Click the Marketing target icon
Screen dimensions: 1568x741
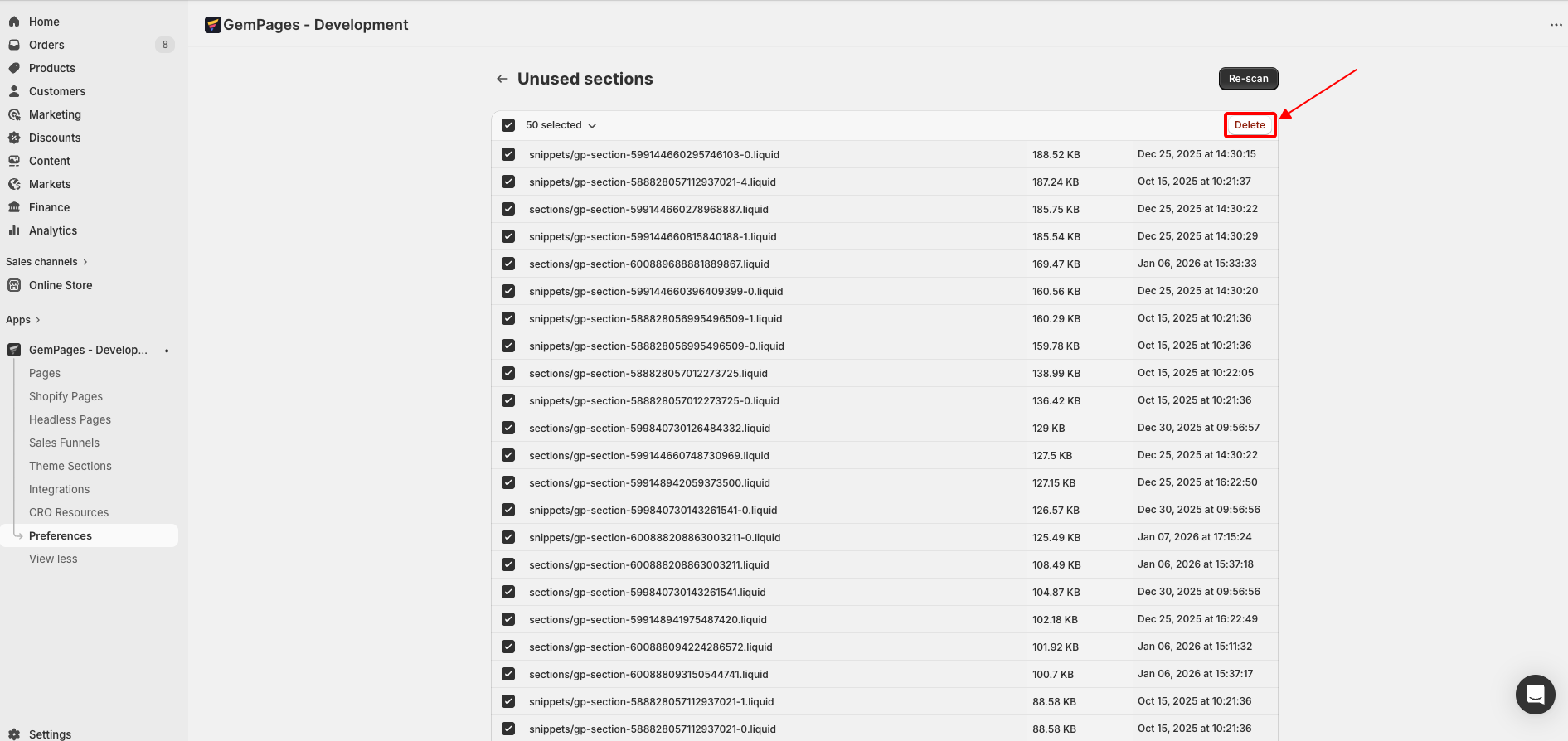(x=14, y=114)
